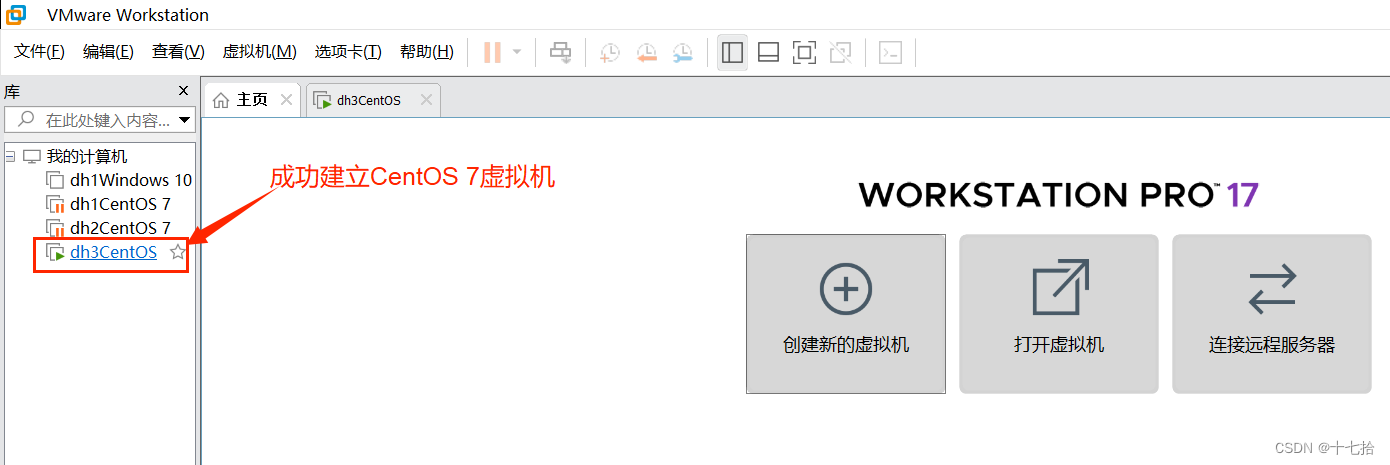The height and width of the screenshot is (465, 1390).
Task: Switch to the dh3CentOS tab
Action: [372, 100]
